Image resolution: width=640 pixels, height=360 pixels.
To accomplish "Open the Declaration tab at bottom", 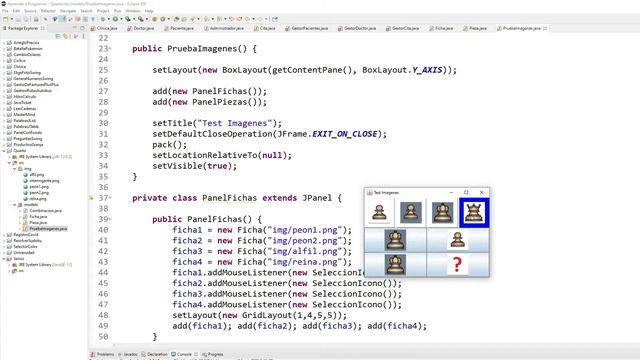I will coord(154,354).
